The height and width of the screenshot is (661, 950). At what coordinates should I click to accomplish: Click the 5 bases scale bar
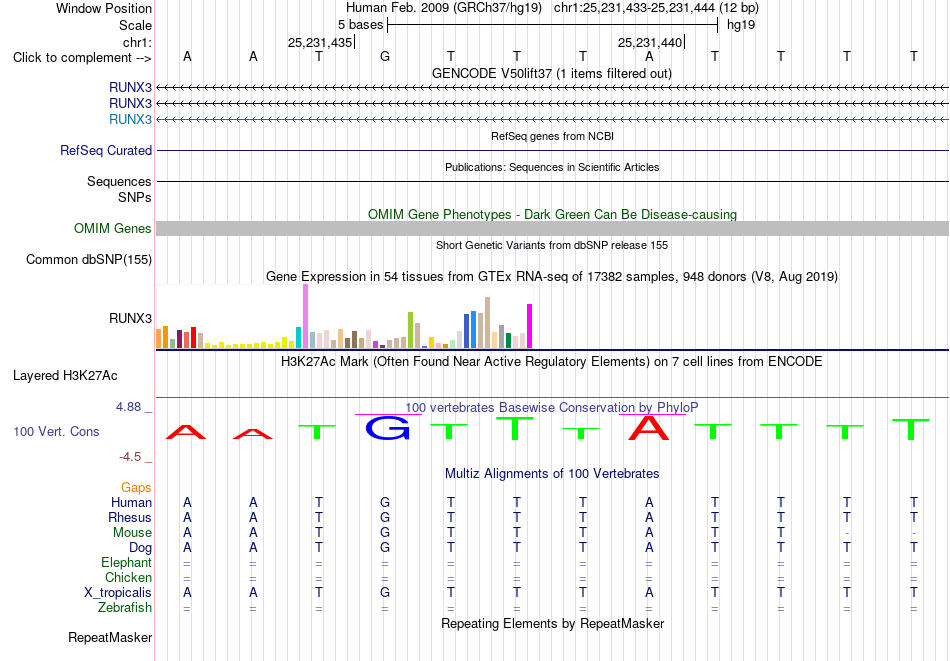pos(553,25)
